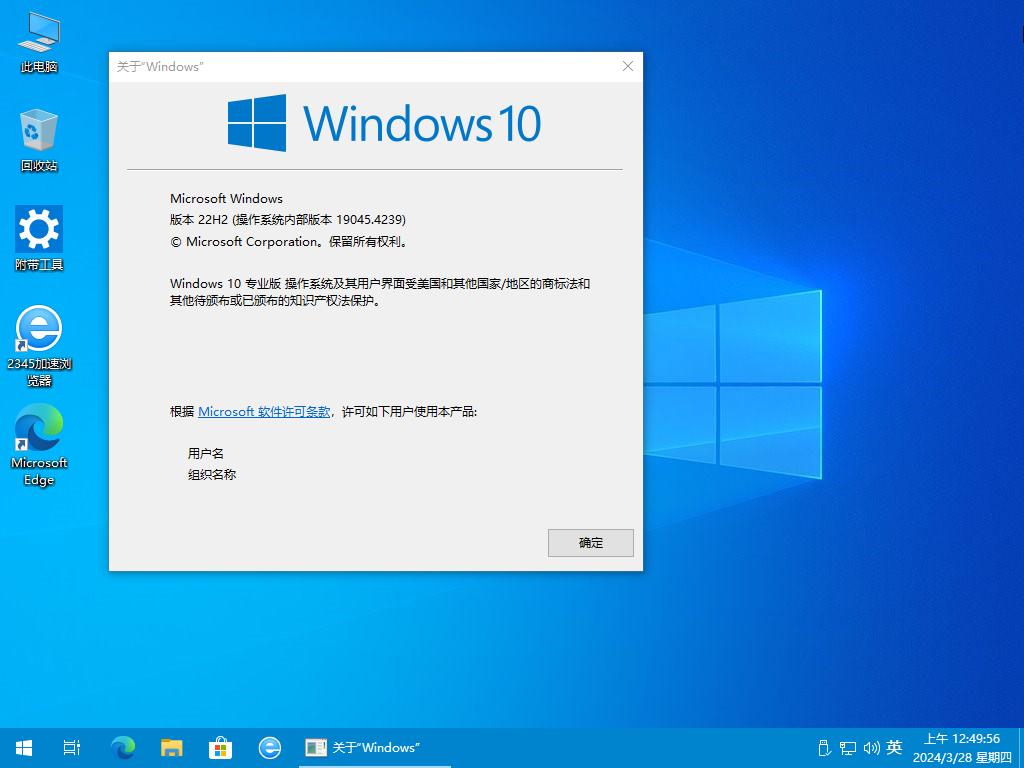Open the taskbar clock and date

pos(962,748)
